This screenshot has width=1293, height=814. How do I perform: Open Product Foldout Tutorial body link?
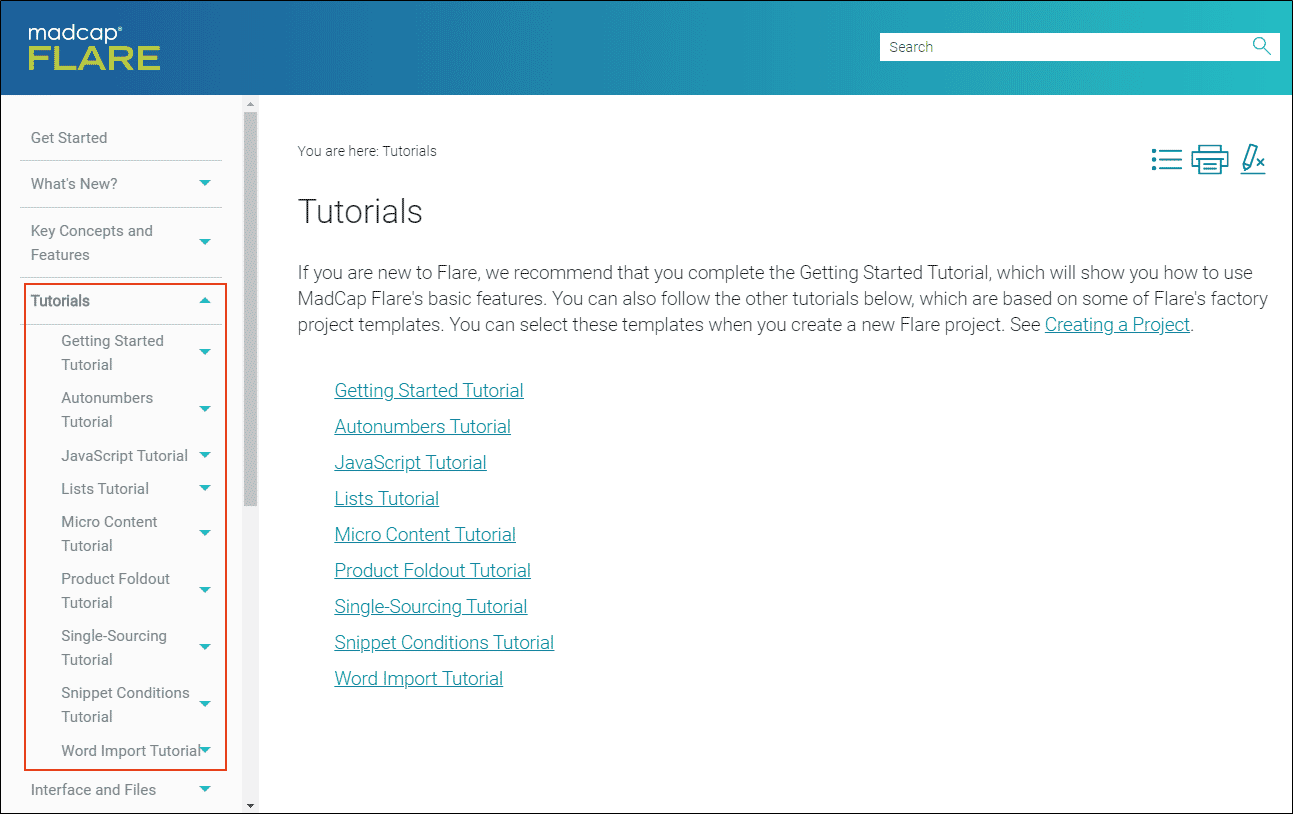click(x=433, y=570)
